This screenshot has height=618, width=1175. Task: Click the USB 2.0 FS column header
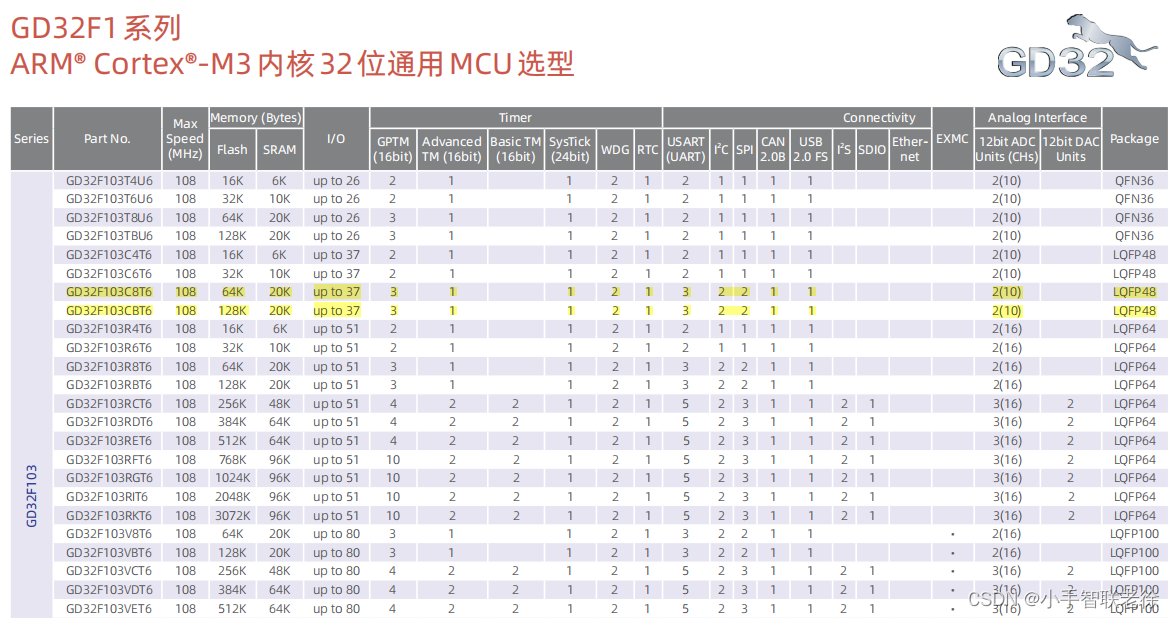811,149
